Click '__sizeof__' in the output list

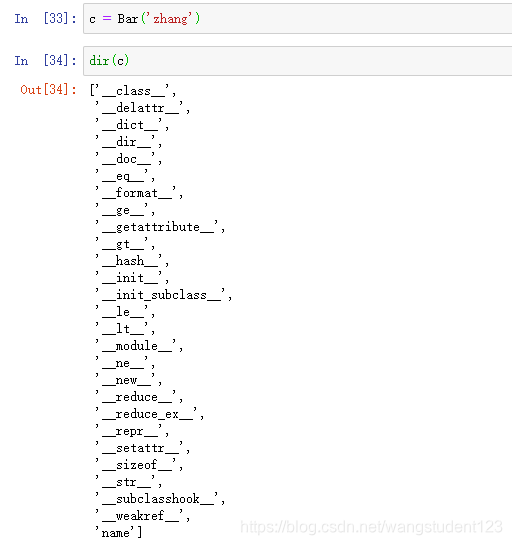(x=136, y=465)
